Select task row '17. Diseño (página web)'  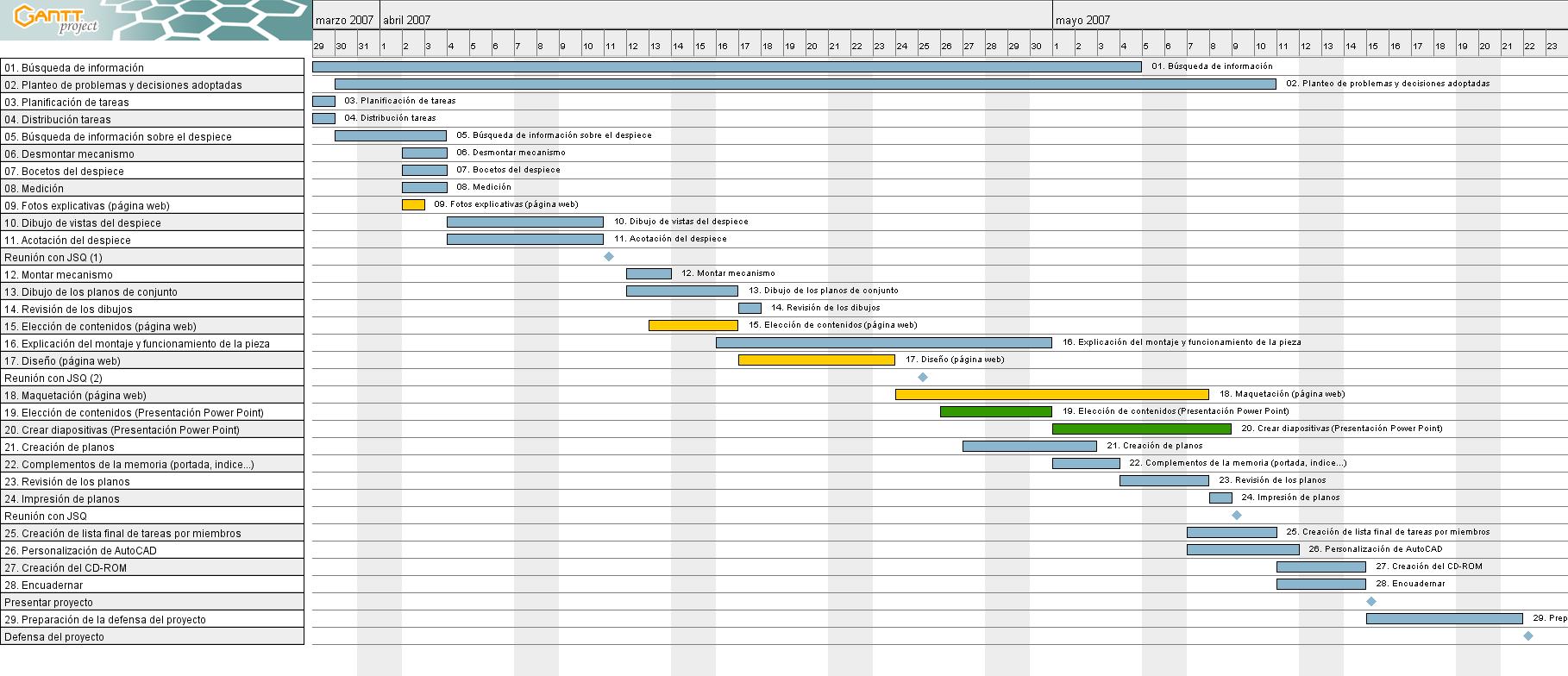[152, 360]
